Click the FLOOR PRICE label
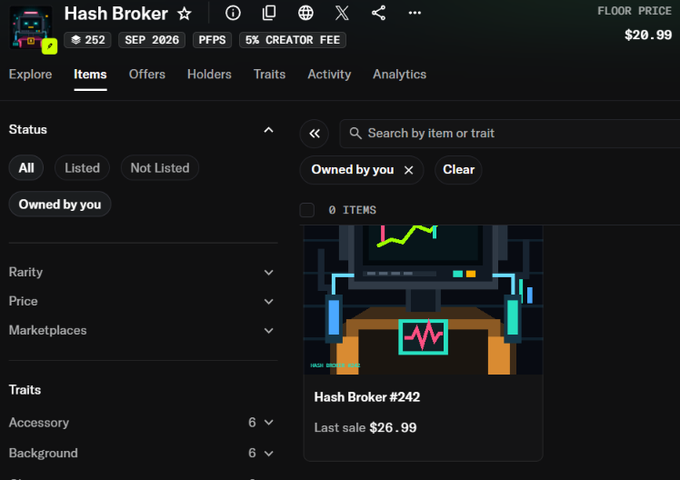 pos(634,11)
